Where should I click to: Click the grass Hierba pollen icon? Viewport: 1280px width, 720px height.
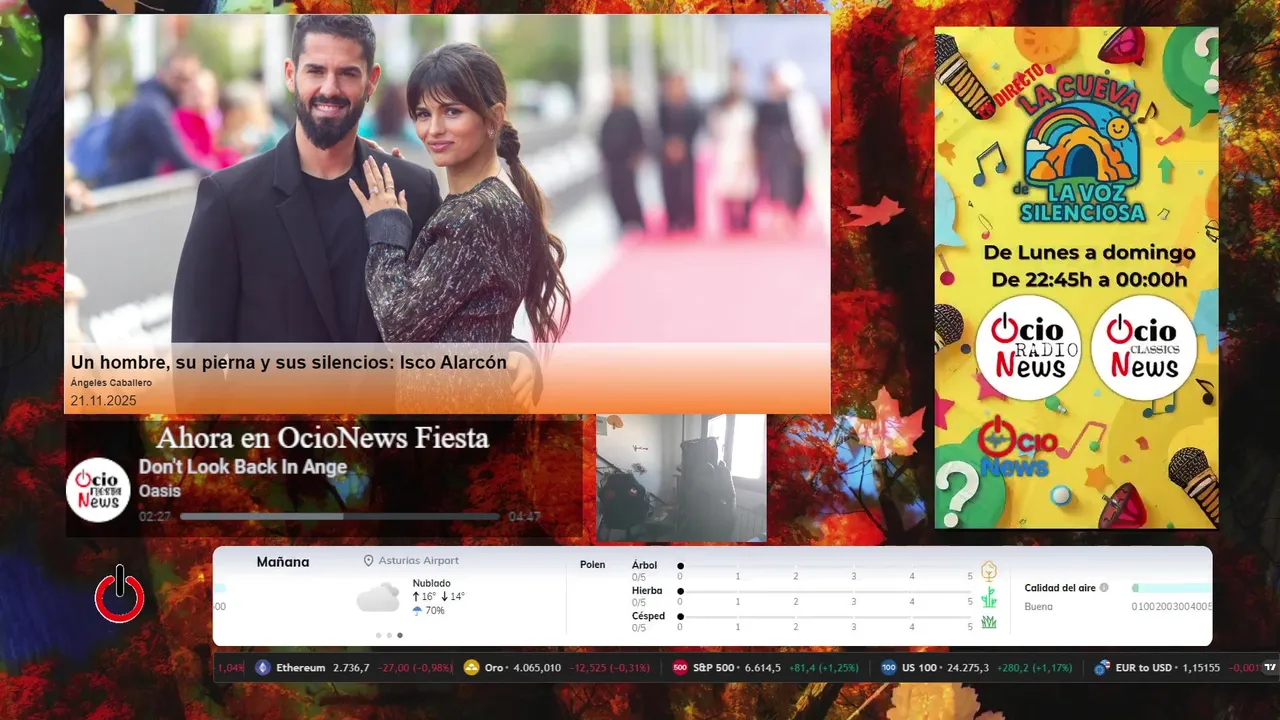coord(989,597)
